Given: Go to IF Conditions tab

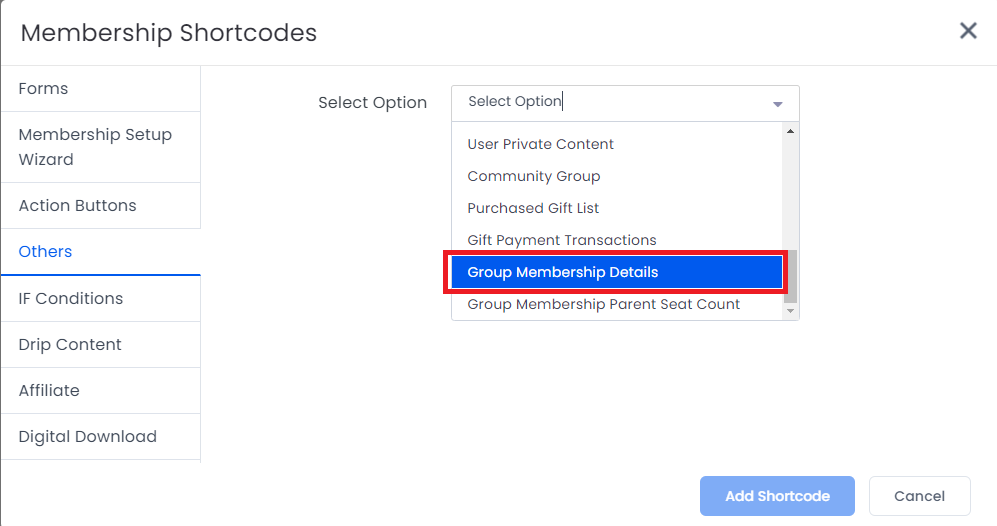Looking at the screenshot, I should 71,299.
